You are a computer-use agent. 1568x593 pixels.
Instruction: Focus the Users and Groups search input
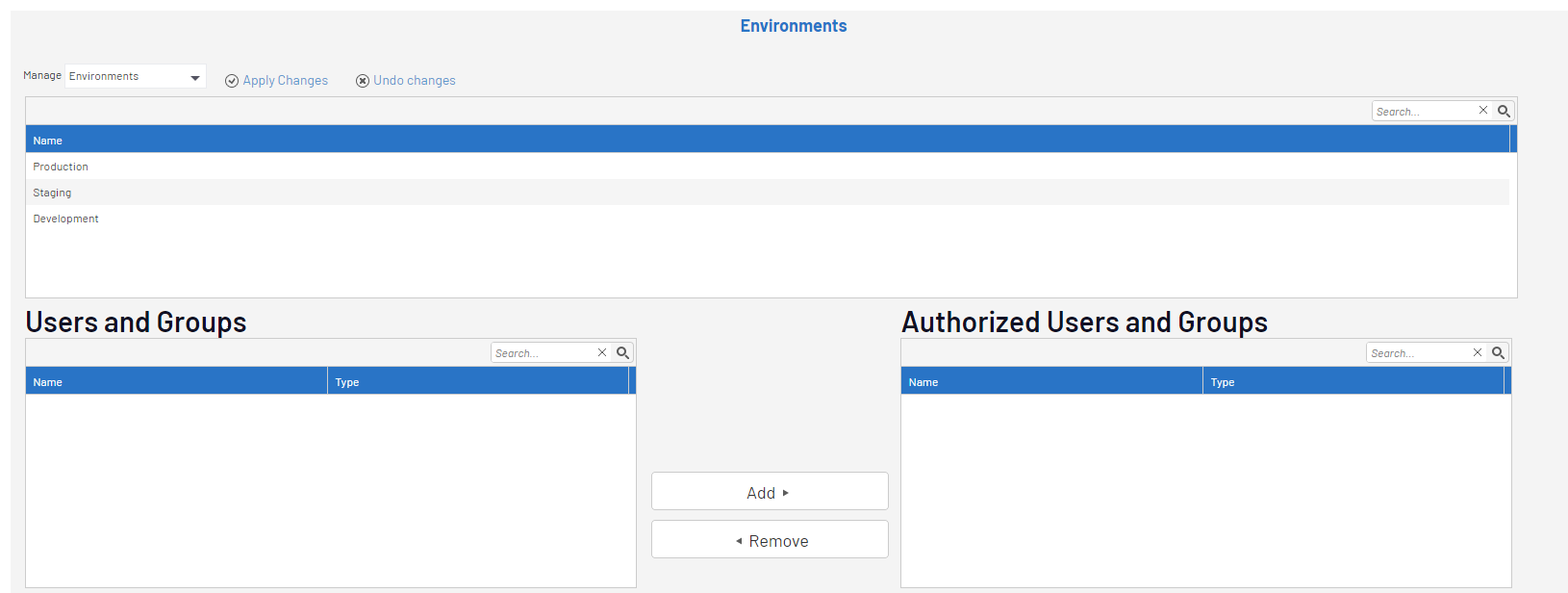tap(544, 353)
